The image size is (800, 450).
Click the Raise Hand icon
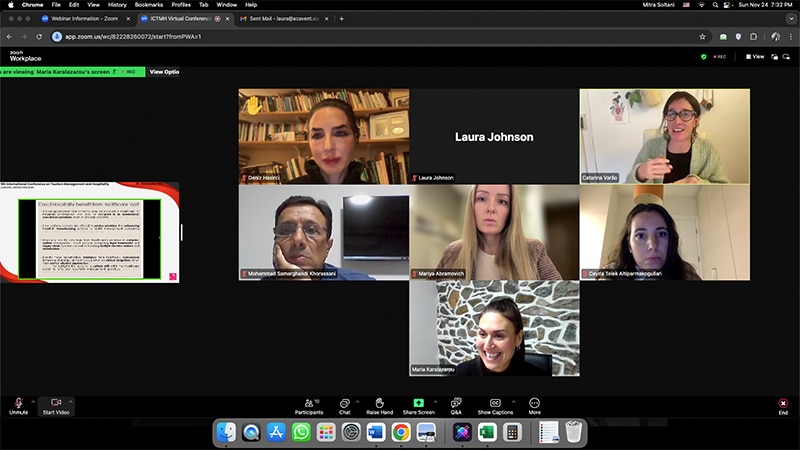coord(379,402)
